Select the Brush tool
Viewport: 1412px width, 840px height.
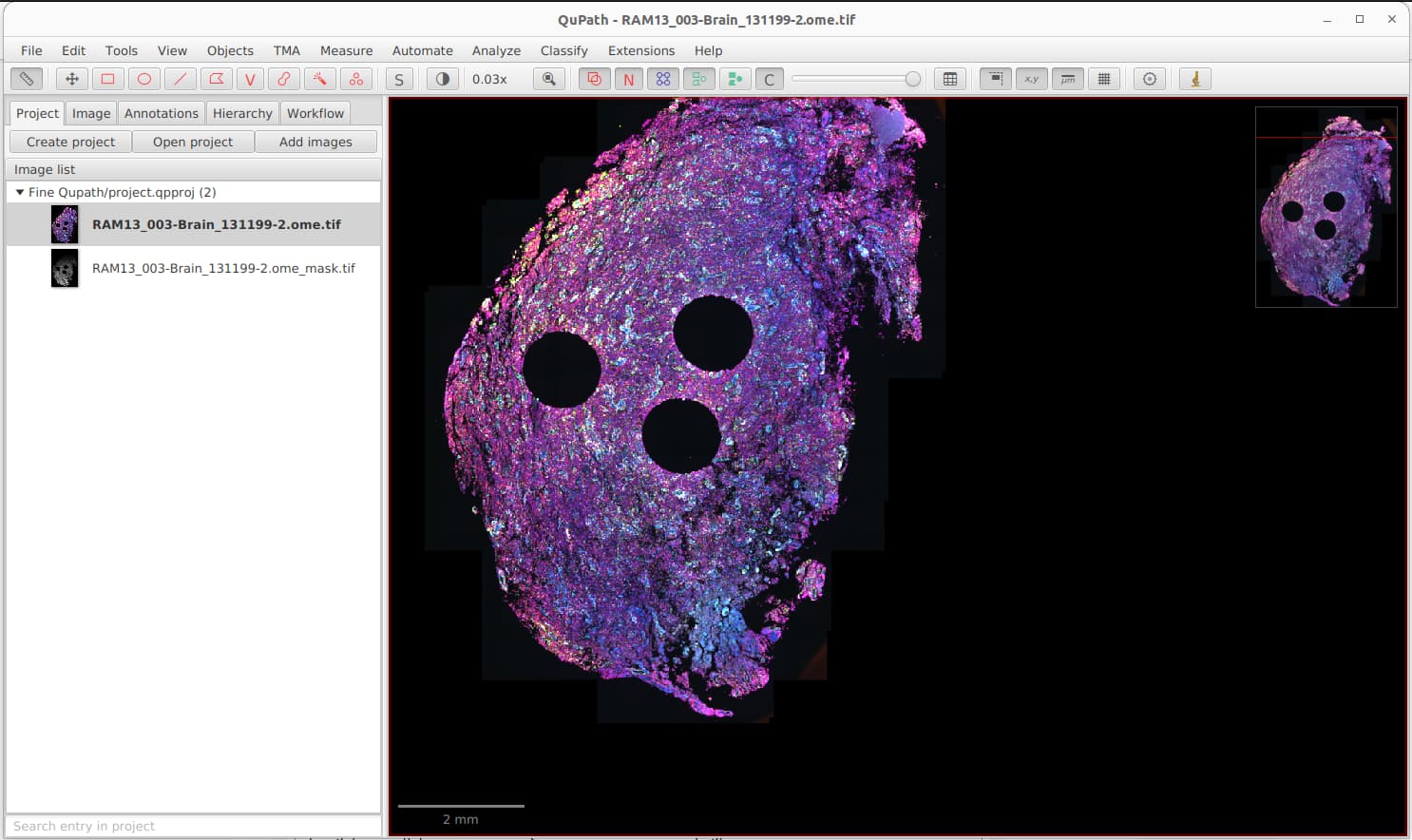pos(284,79)
